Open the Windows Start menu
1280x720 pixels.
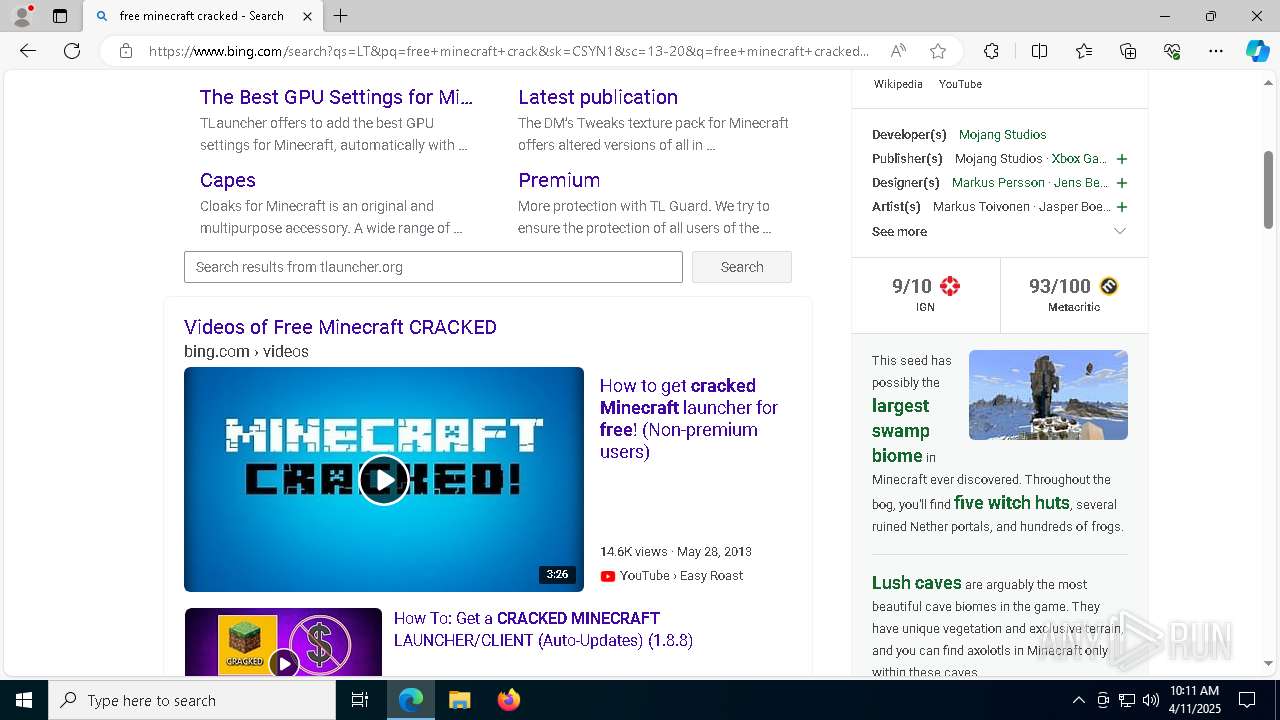click(24, 700)
